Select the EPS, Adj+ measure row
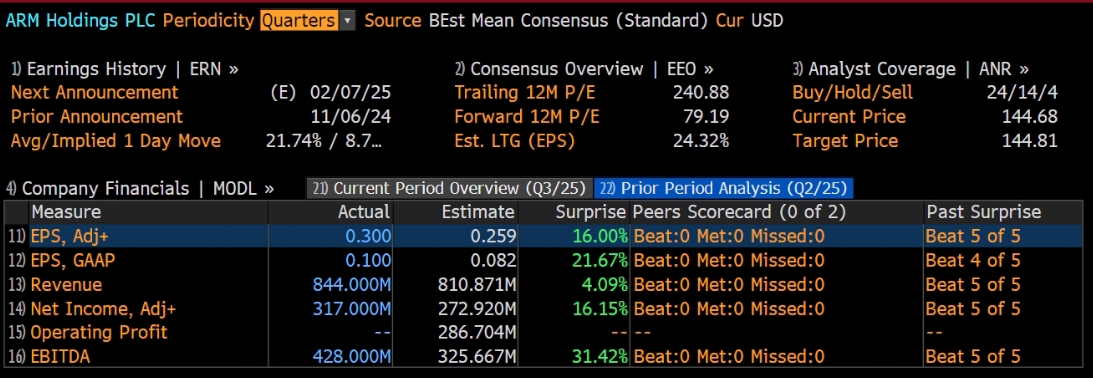 544,236
